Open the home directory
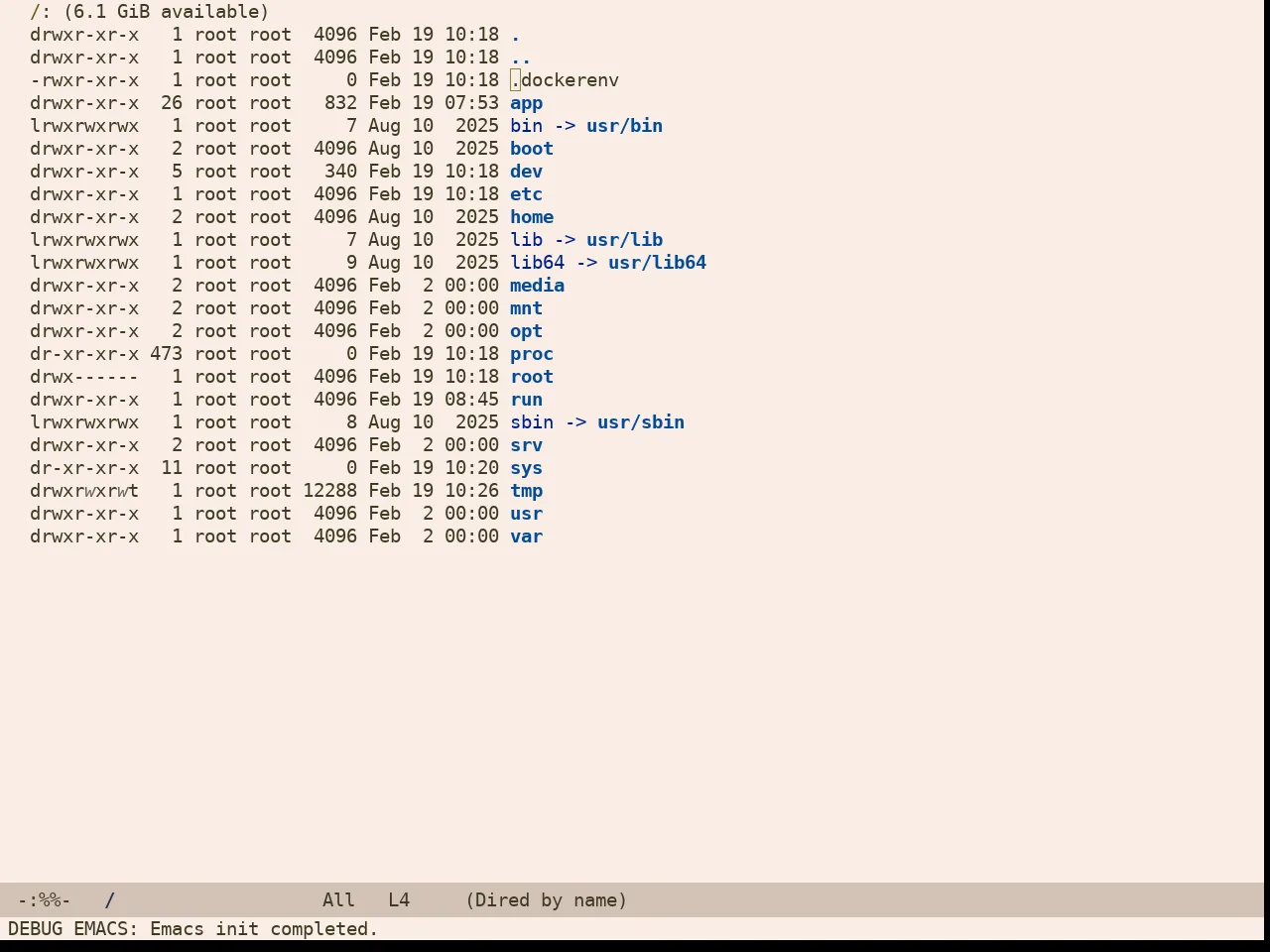Image resolution: width=1270 pixels, height=952 pixels. (x=532, y=217)
